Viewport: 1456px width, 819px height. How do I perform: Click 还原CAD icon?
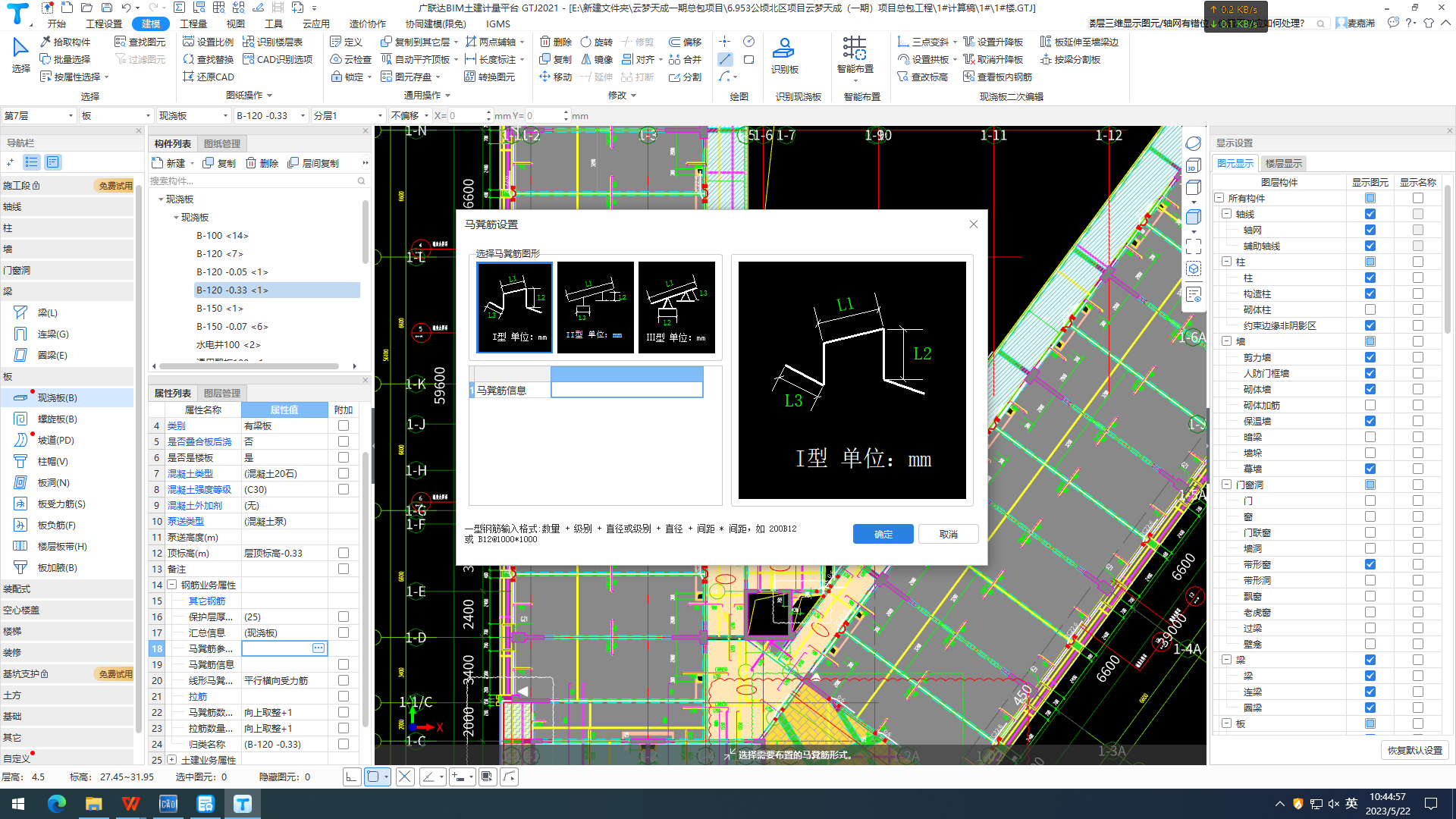click(189, 77)
